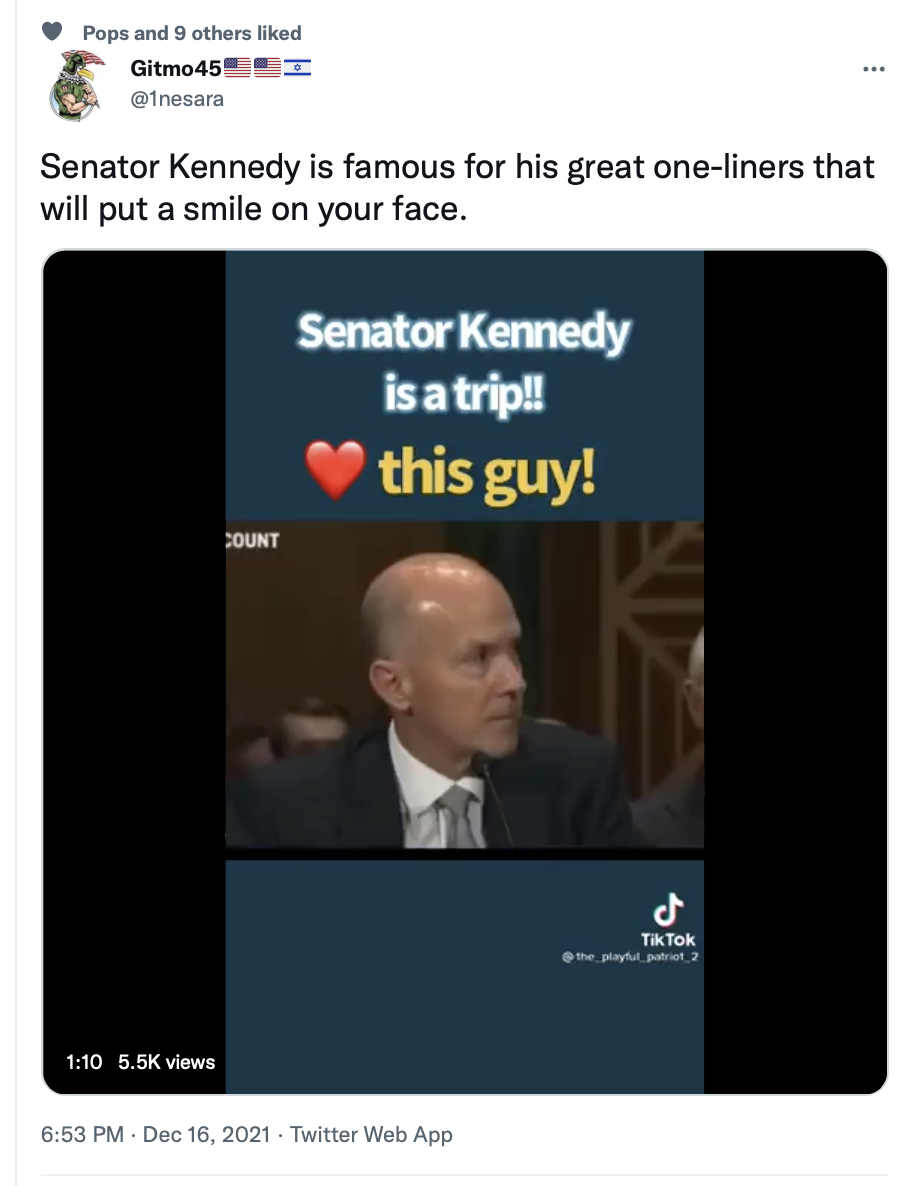Click the Israel flag emoji after Gitmo45
The image size is (912, 1186).
(297, 68)
